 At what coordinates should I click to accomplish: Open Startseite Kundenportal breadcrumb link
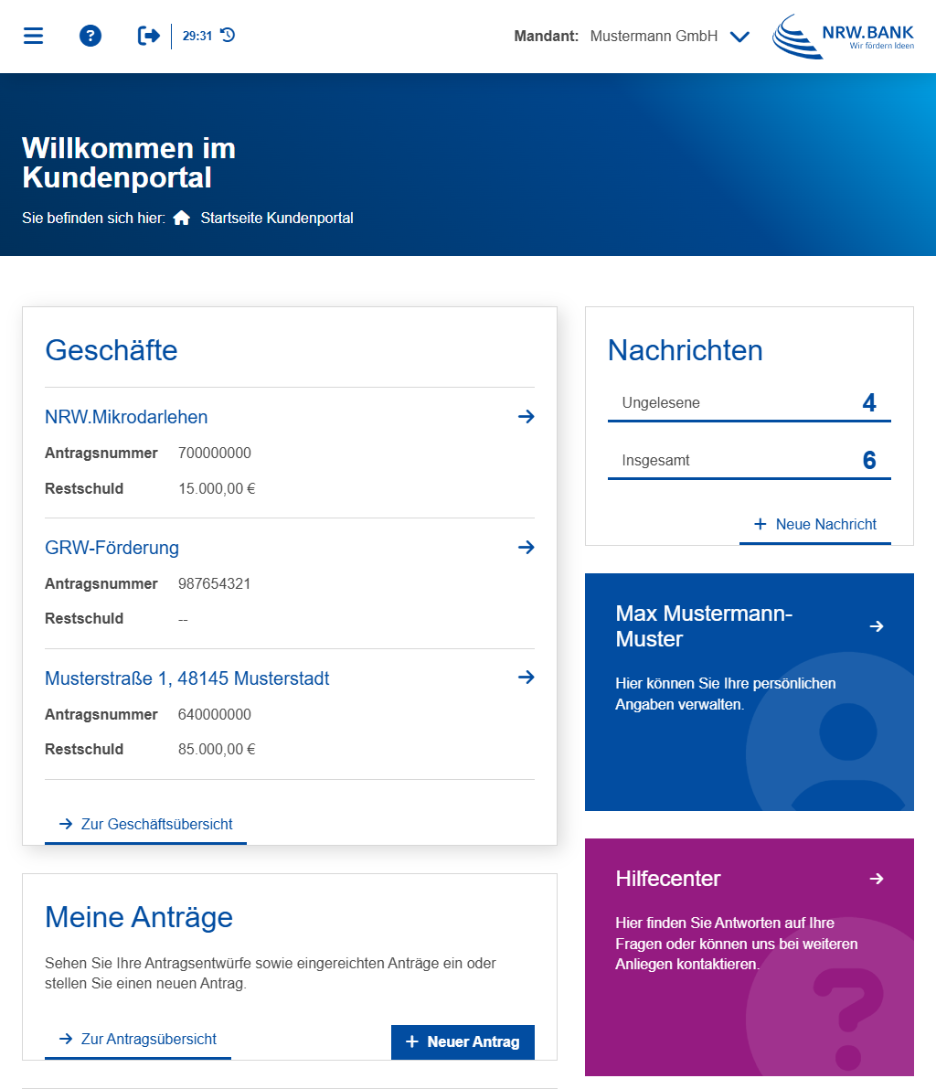tap(276, 218)
